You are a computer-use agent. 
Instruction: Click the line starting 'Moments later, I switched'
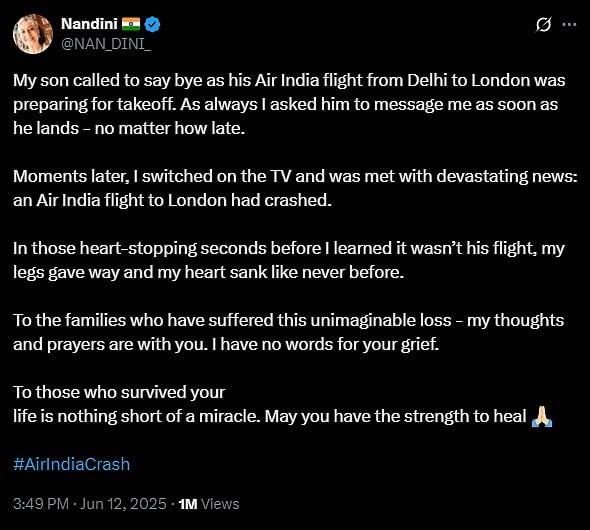[295, 176]
